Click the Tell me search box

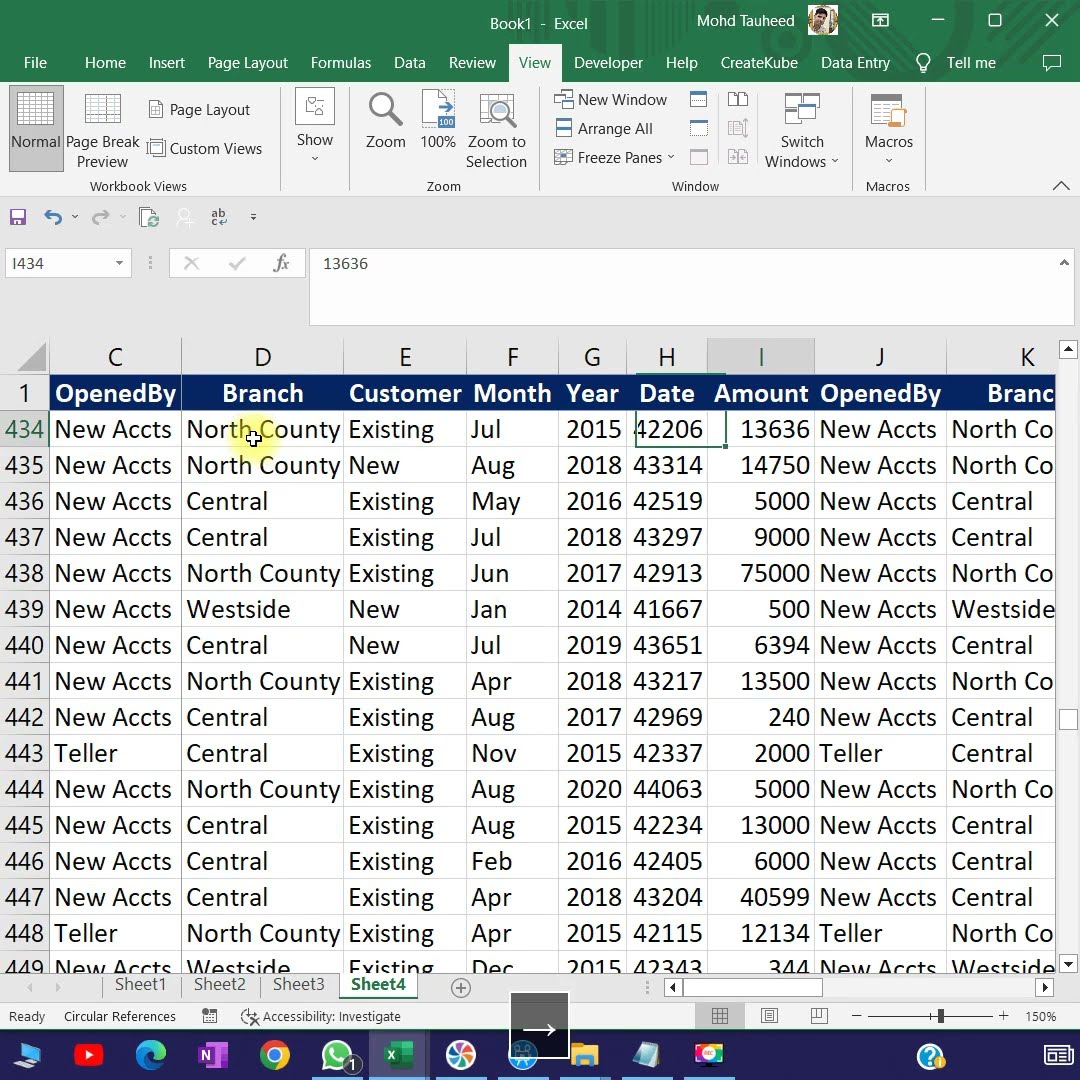956,63
